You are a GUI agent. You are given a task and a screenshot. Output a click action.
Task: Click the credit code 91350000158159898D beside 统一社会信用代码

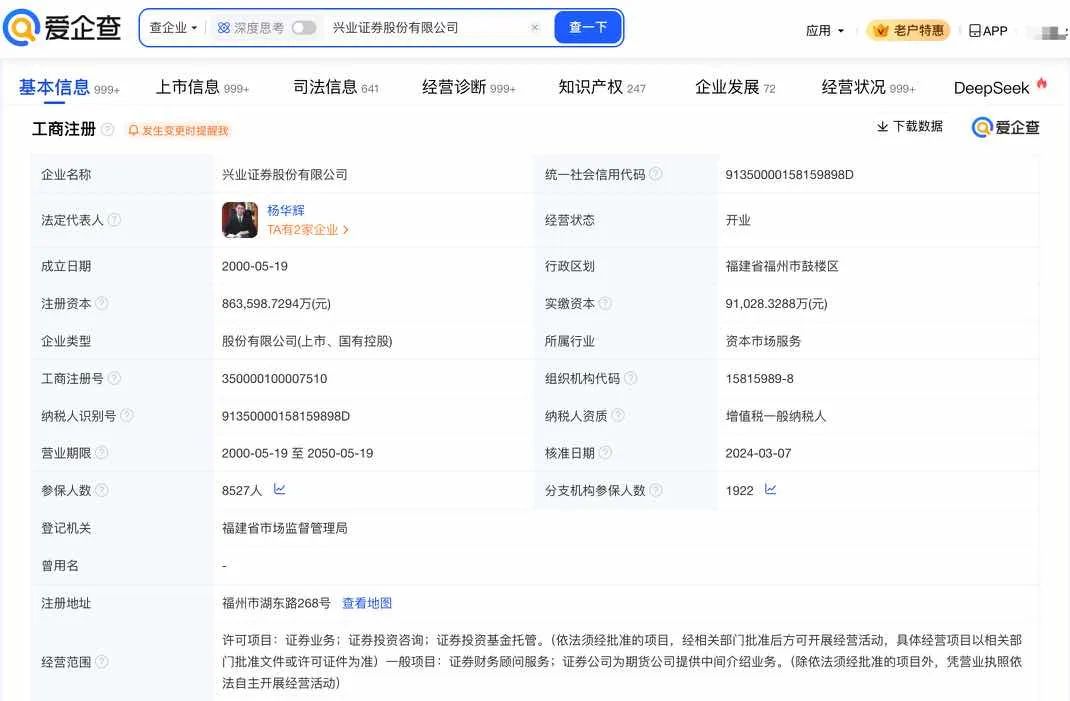click(790, 175)
